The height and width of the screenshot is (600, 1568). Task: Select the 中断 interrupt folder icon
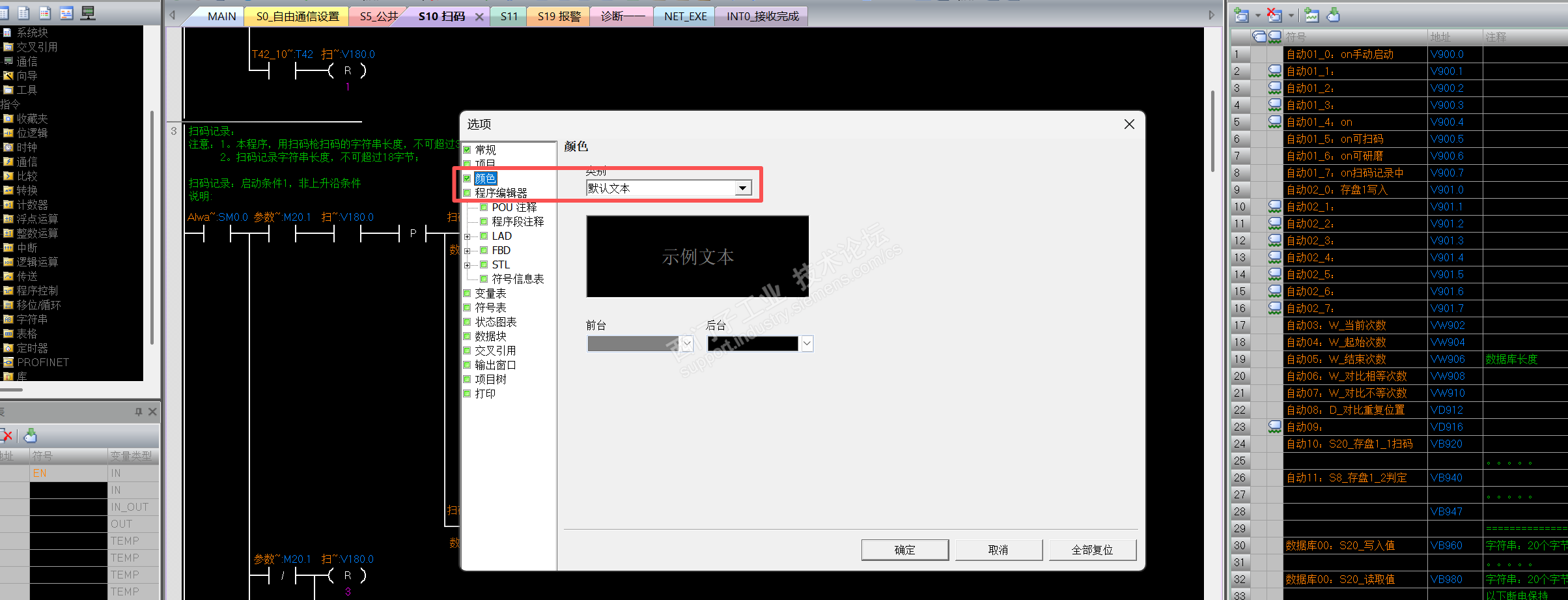click(x=8, y=248)
